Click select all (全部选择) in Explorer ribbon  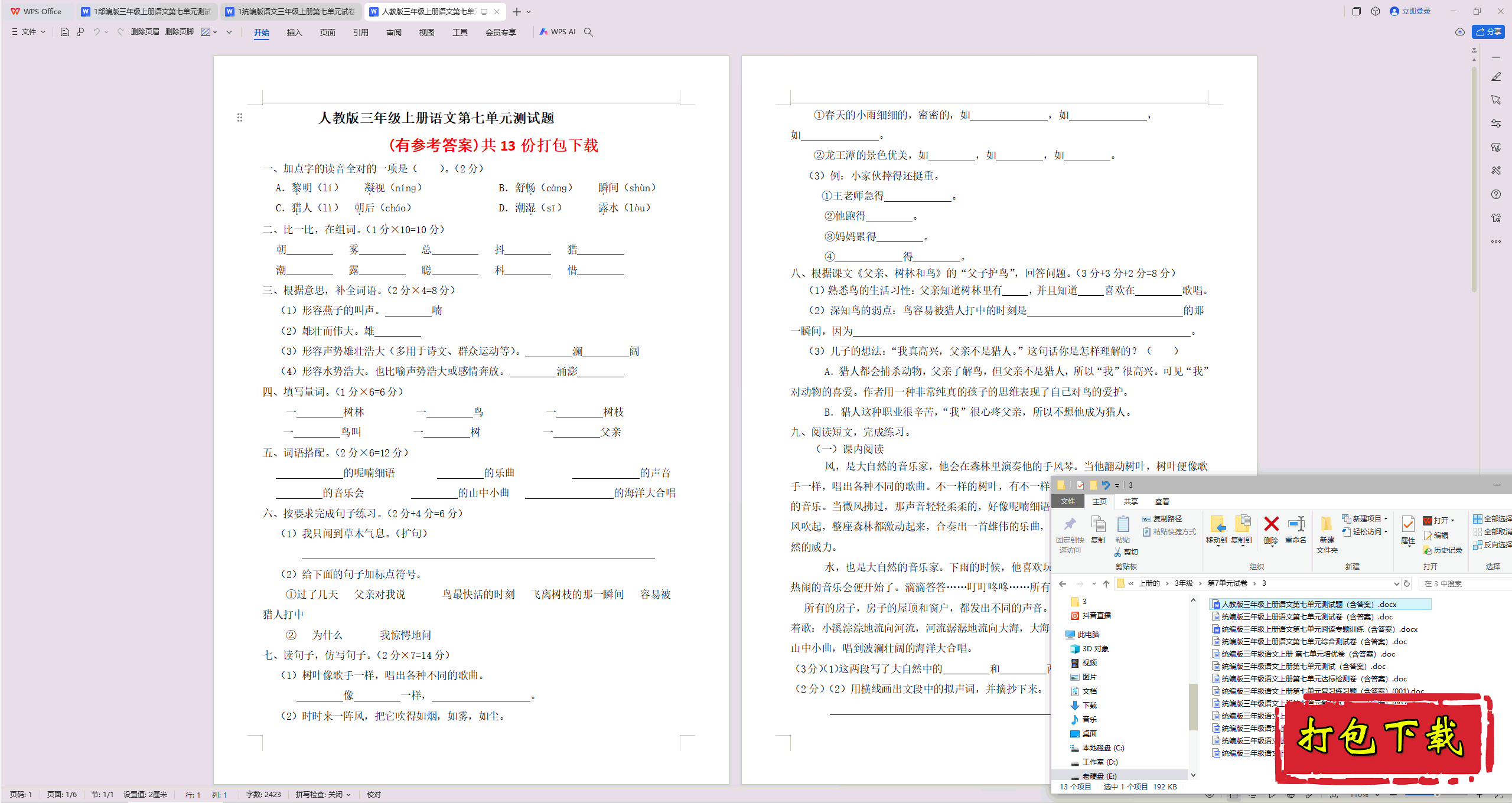point(1493,519)
